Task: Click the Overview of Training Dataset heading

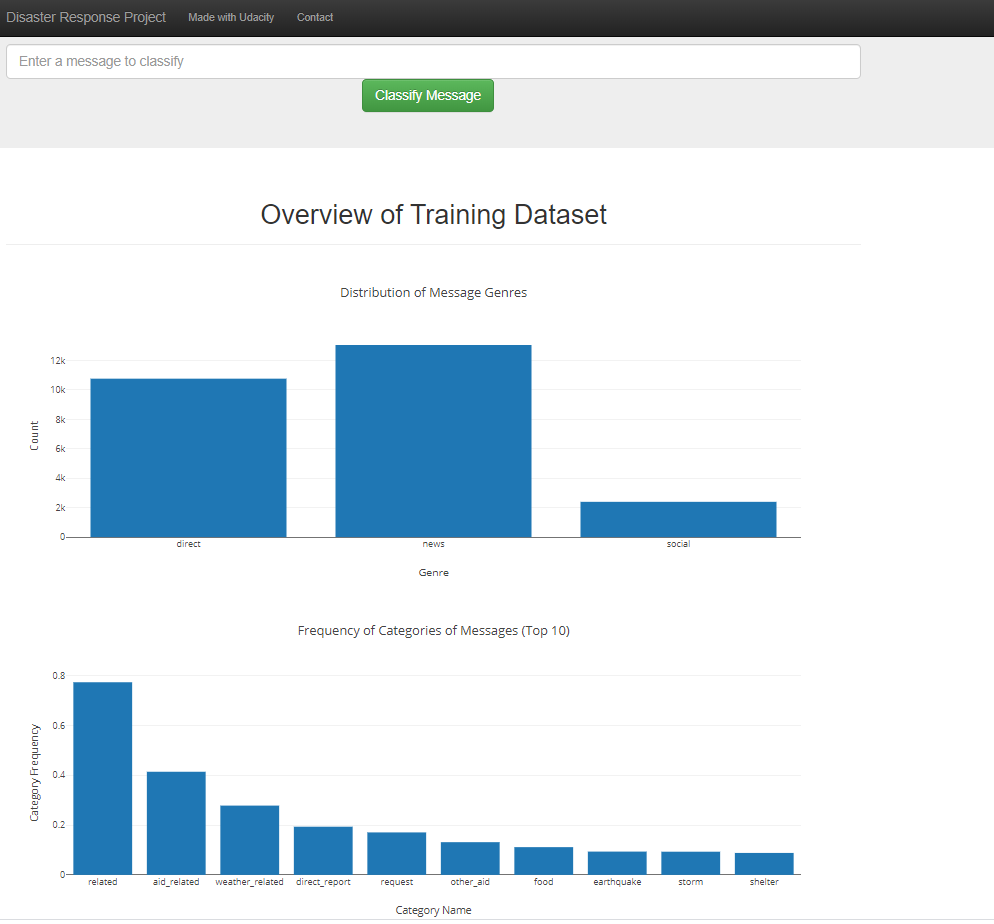Action: click(x=434, y=215)
